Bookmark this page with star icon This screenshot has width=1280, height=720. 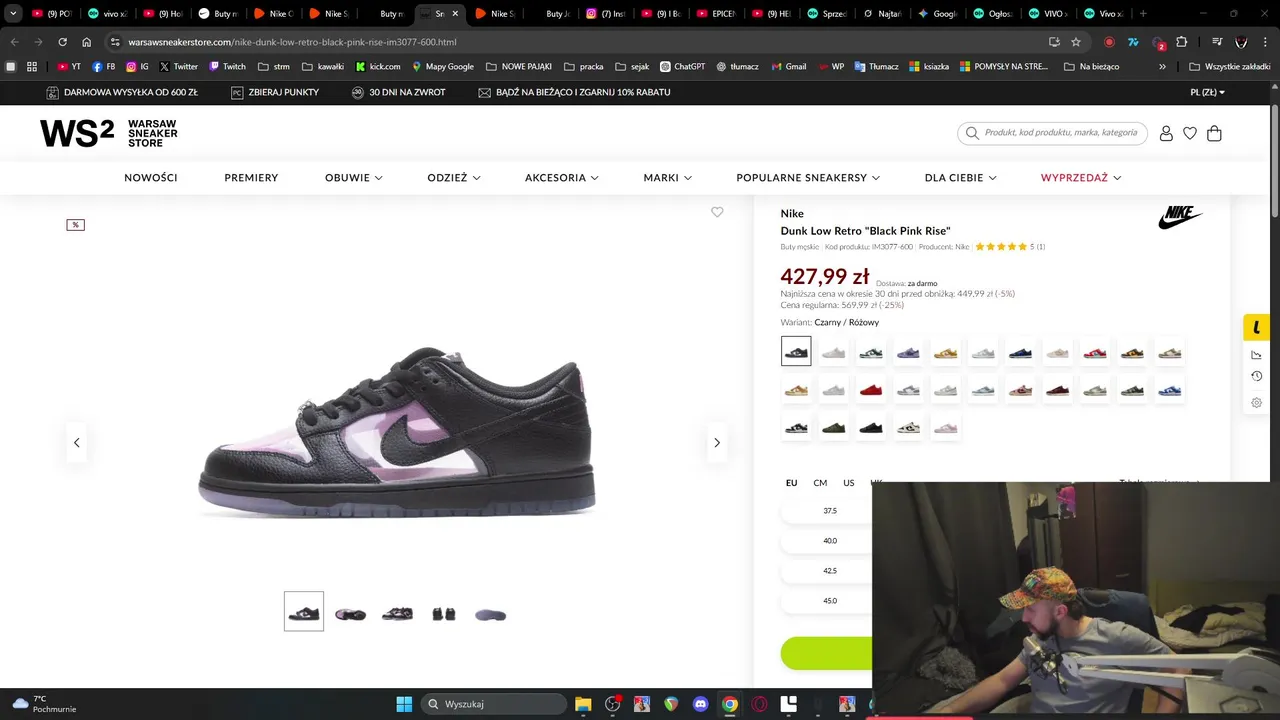[1076, 42]
